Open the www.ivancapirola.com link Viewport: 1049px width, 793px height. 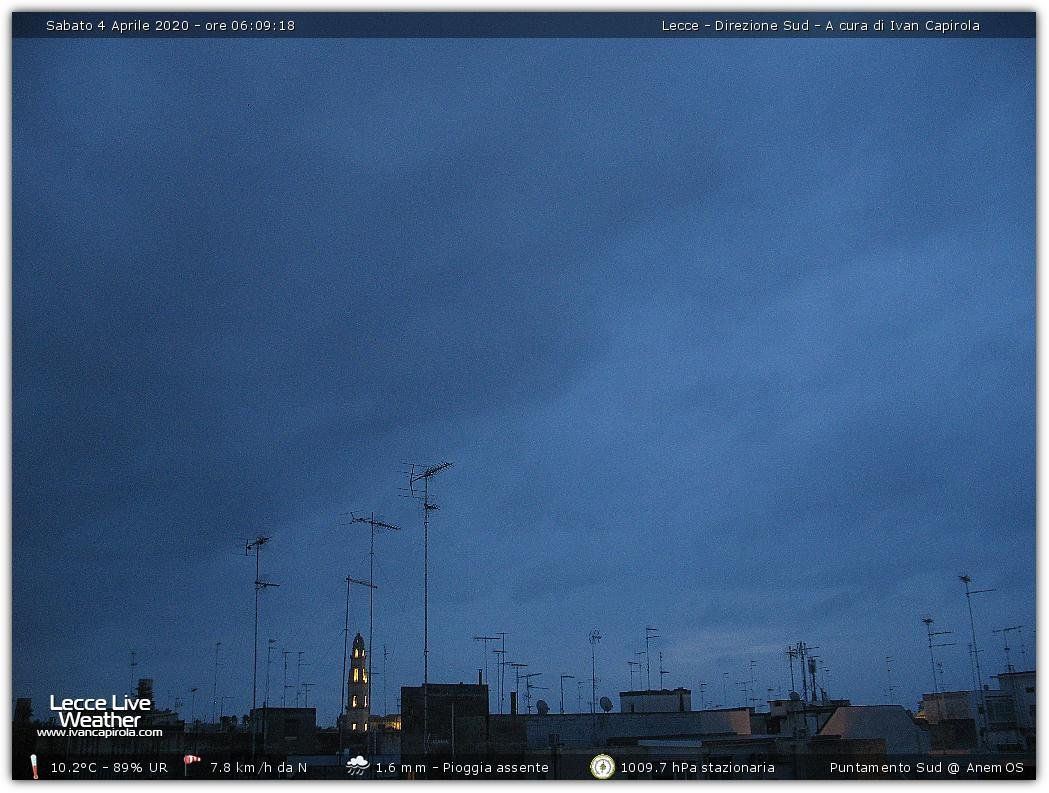(x=100, y=733)
